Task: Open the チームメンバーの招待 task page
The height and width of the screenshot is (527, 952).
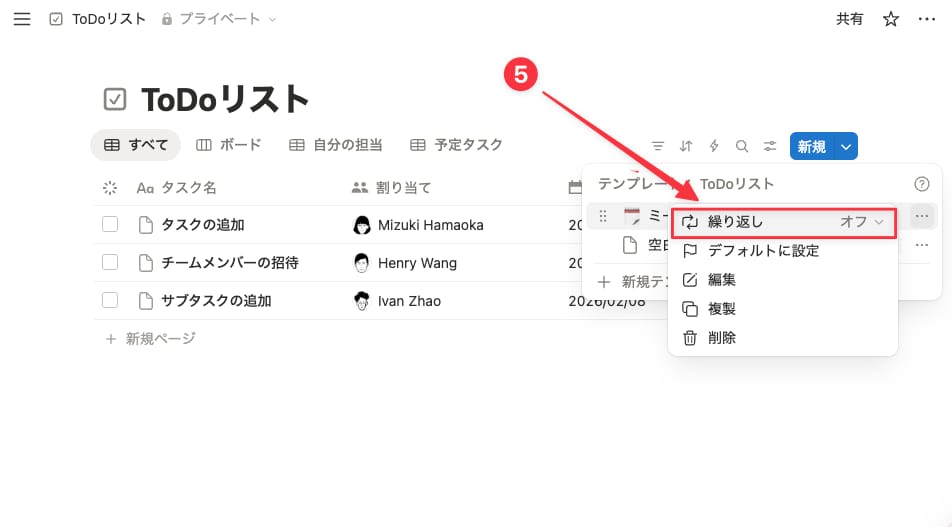Action: (230, 263)
